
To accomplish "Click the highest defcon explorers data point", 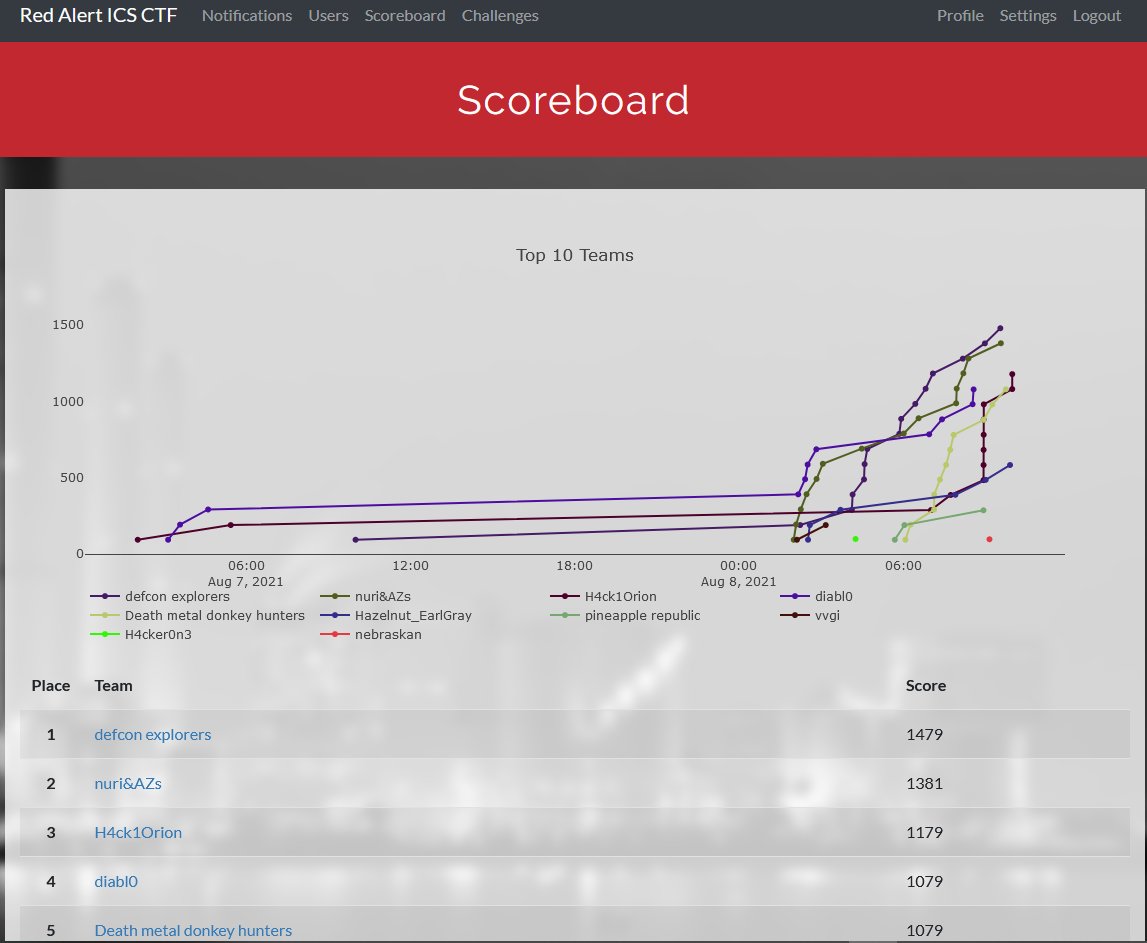I will point(1000,328).
